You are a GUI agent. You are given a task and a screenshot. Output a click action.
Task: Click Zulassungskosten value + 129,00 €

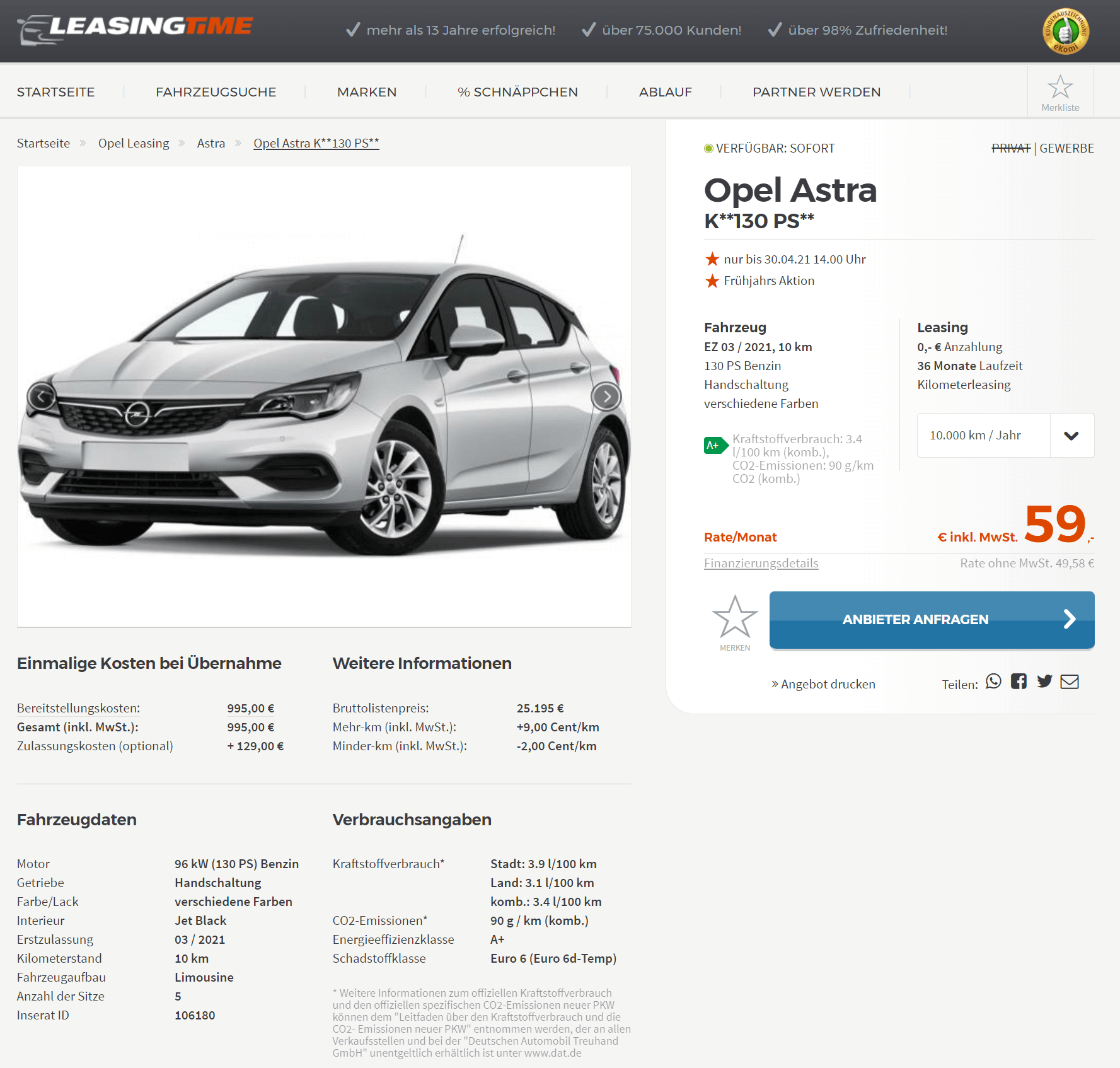(x=255, y=746)
